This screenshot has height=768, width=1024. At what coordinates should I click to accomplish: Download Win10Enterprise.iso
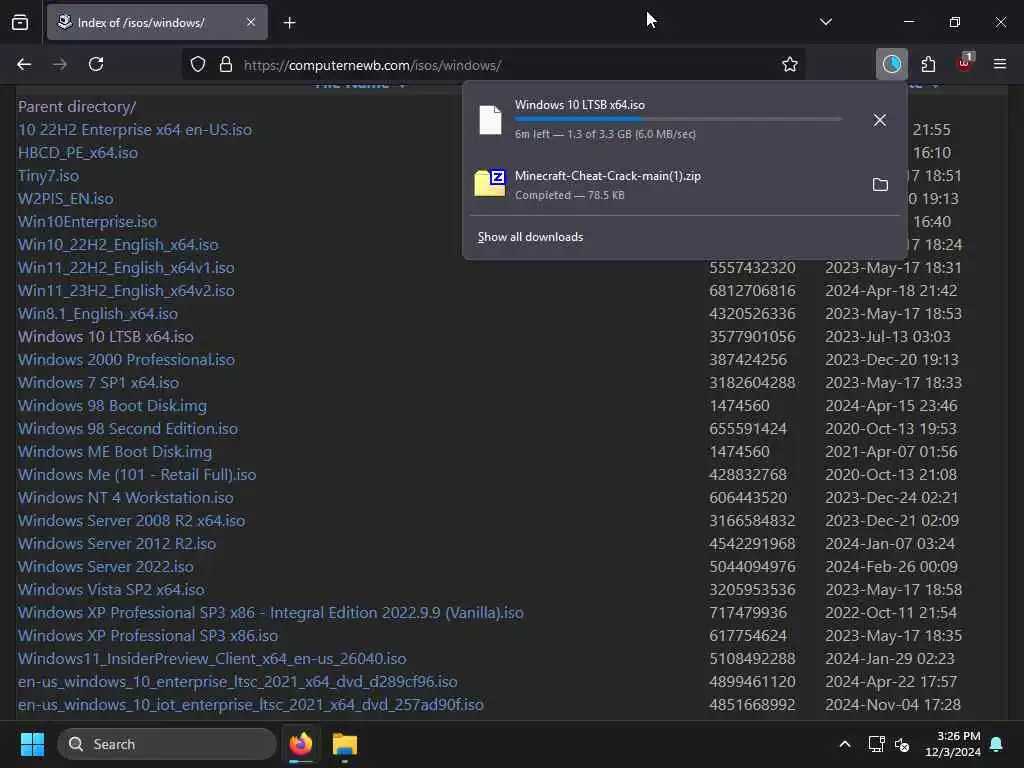click(88, 221)
